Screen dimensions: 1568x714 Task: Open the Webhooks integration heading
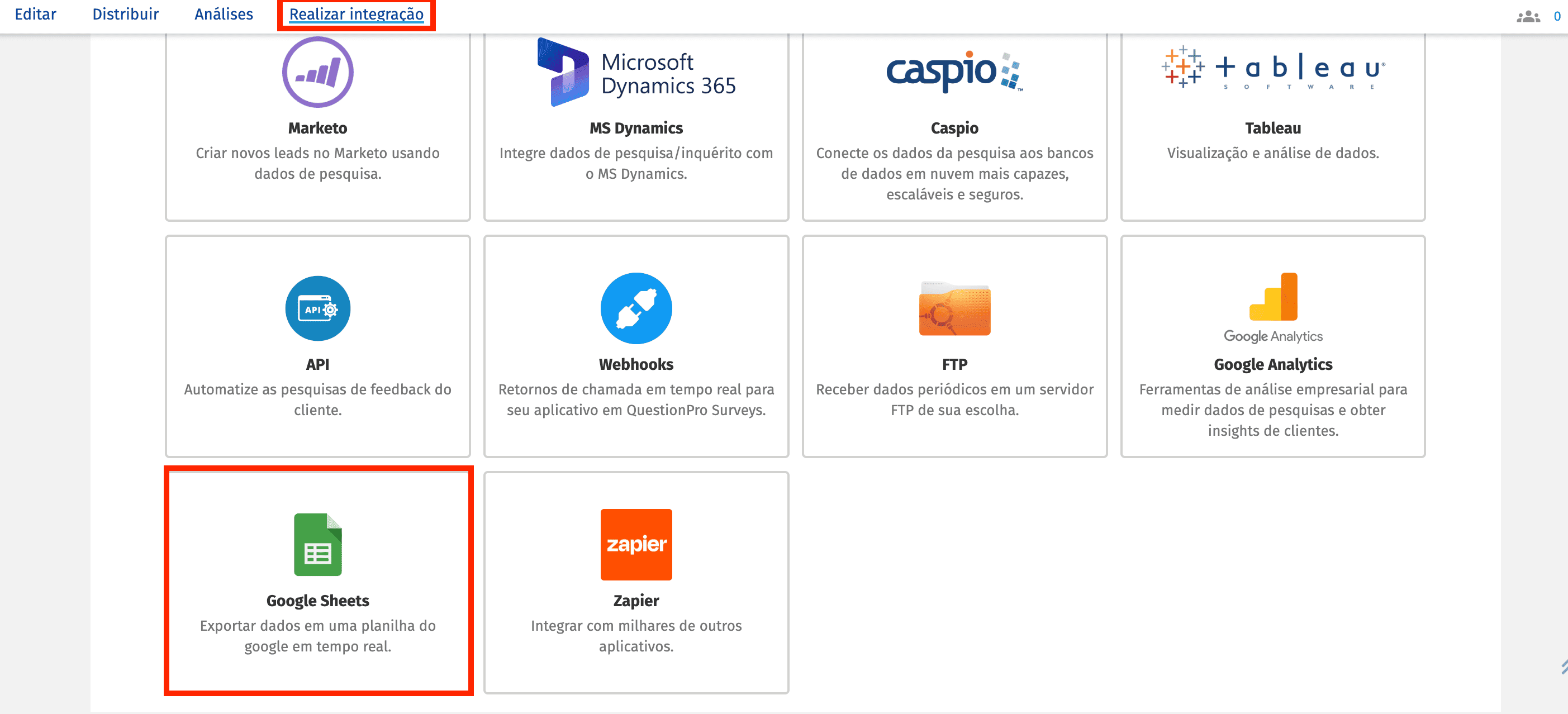(636, 365)
